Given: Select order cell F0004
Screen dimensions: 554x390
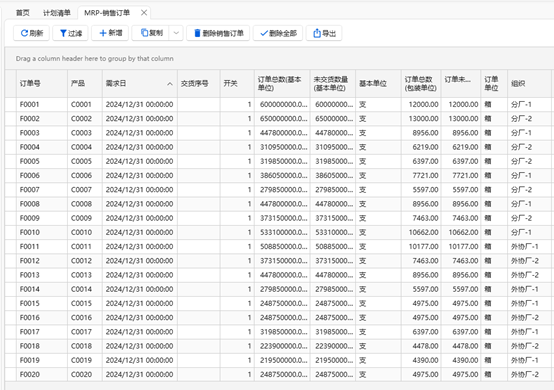Looking at the screenshot, I should coord(42,147).
